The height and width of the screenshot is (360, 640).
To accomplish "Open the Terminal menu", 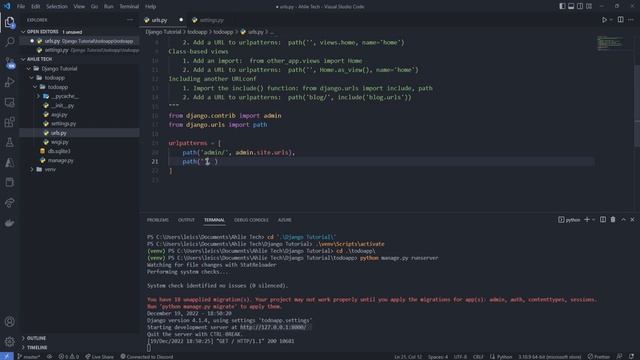I will 129,7.
